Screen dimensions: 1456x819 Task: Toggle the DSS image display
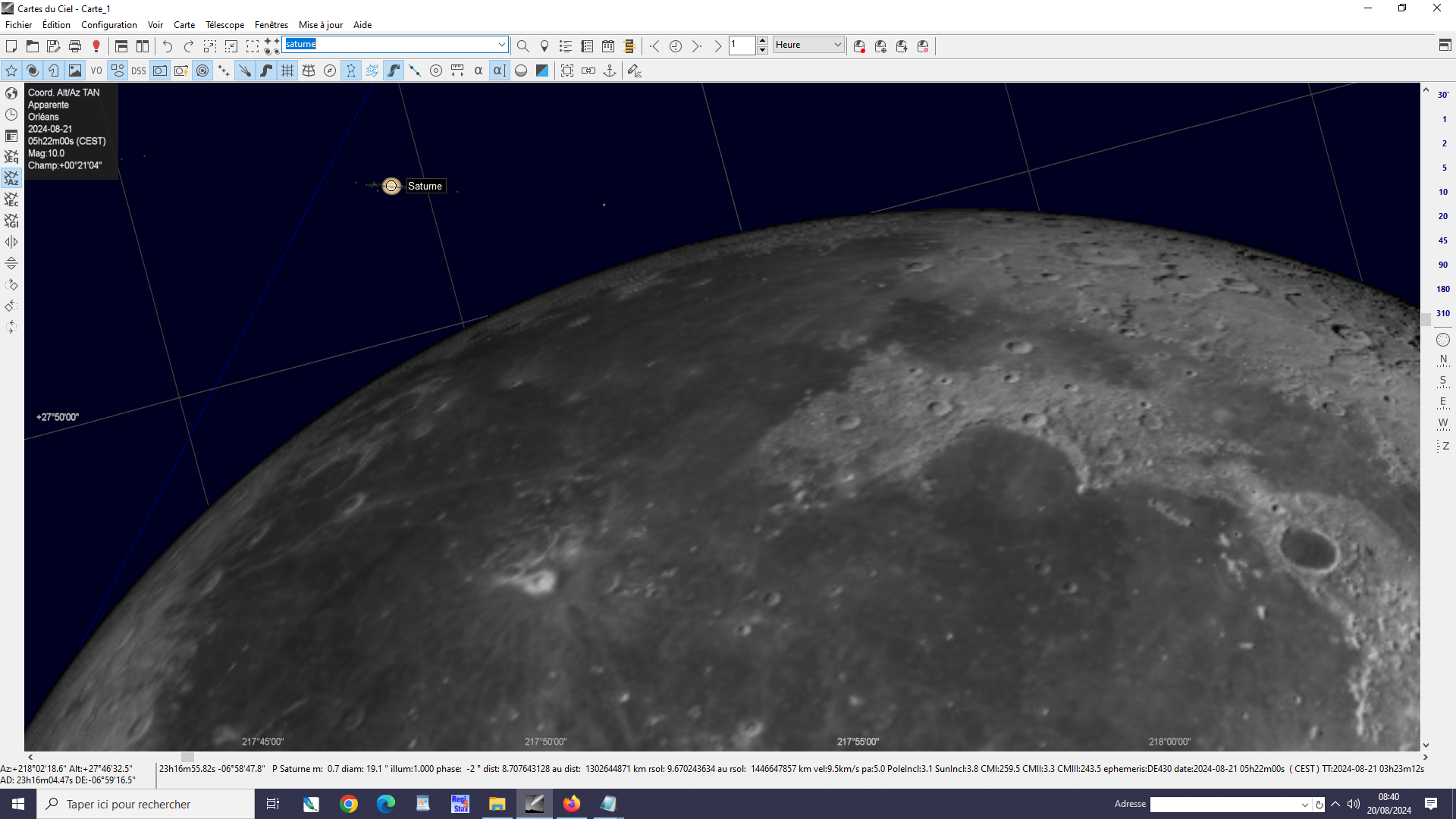tap(138, 71)
